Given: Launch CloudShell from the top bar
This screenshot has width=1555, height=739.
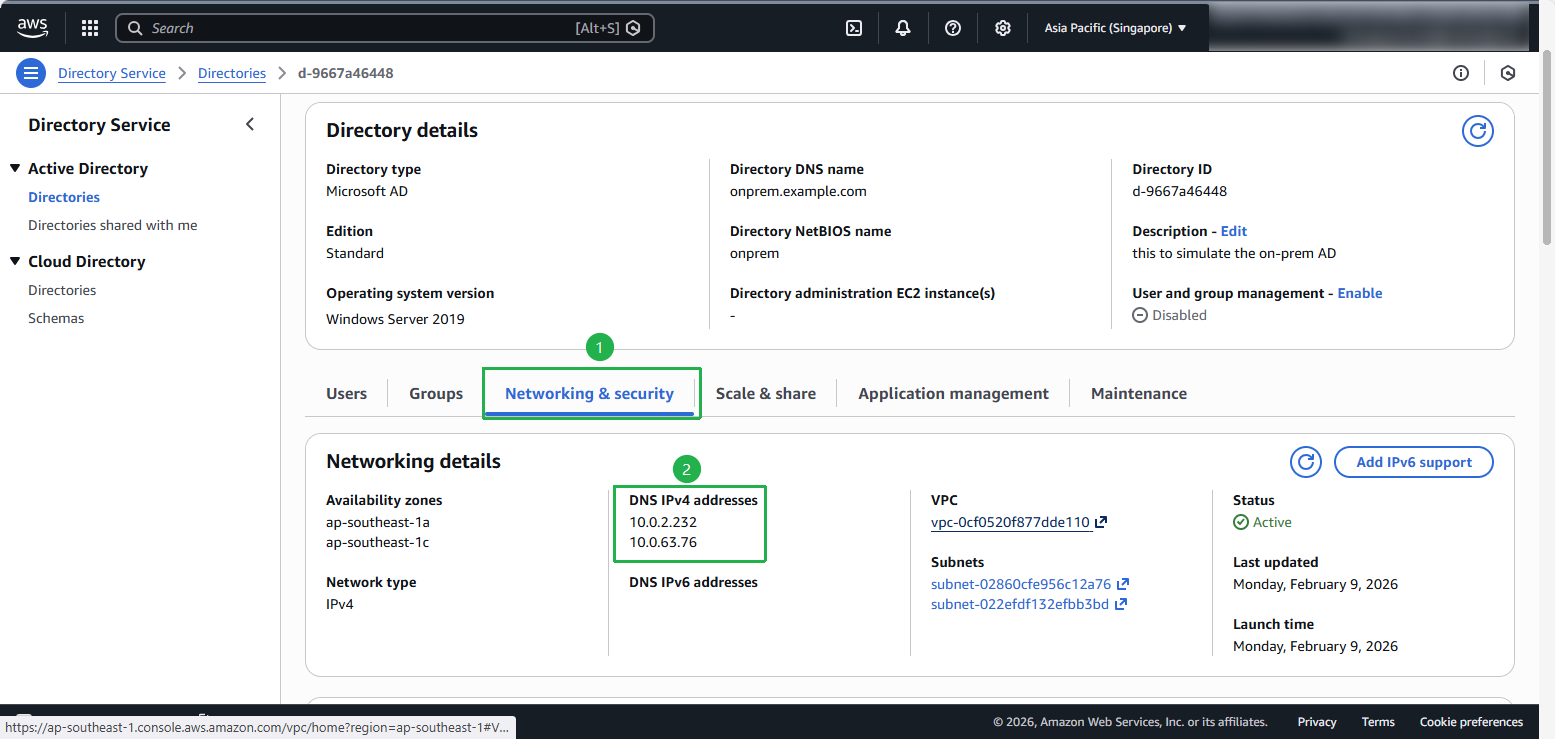Looking at the screenshot, I should (x=854, y=28).
